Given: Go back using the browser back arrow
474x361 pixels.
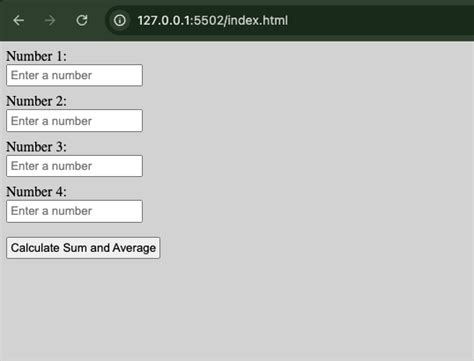Looking at the screenshot, I should [19, 21].
